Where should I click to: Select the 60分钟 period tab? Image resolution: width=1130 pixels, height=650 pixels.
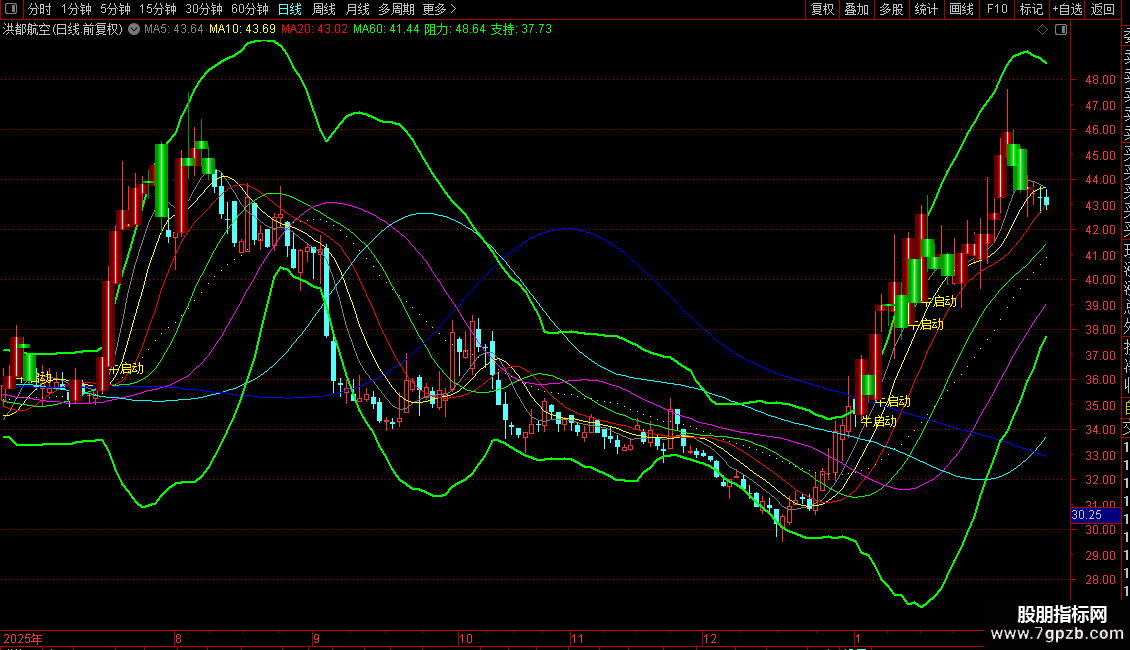tap(250, 9)
